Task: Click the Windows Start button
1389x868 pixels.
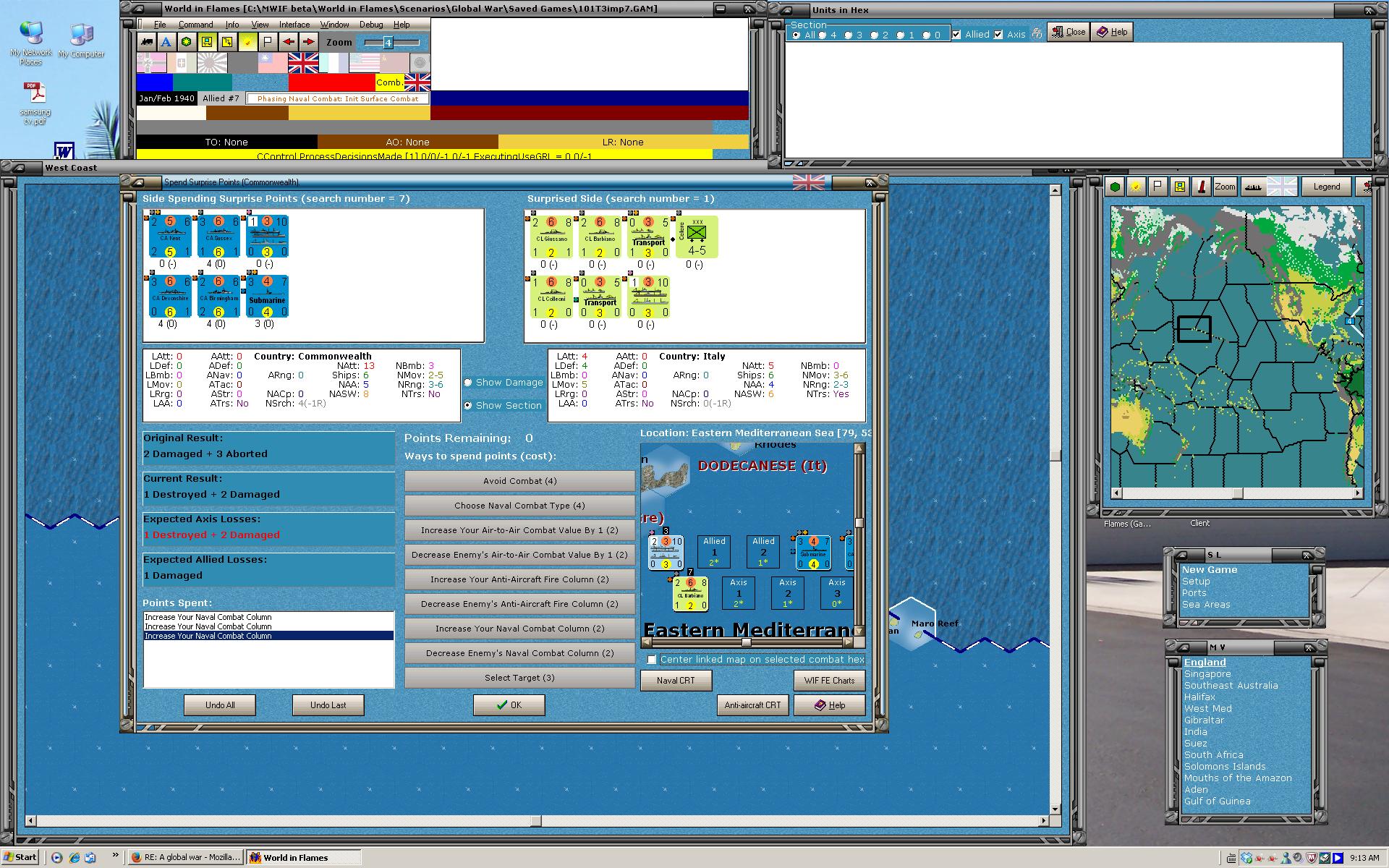Action: 20,857
